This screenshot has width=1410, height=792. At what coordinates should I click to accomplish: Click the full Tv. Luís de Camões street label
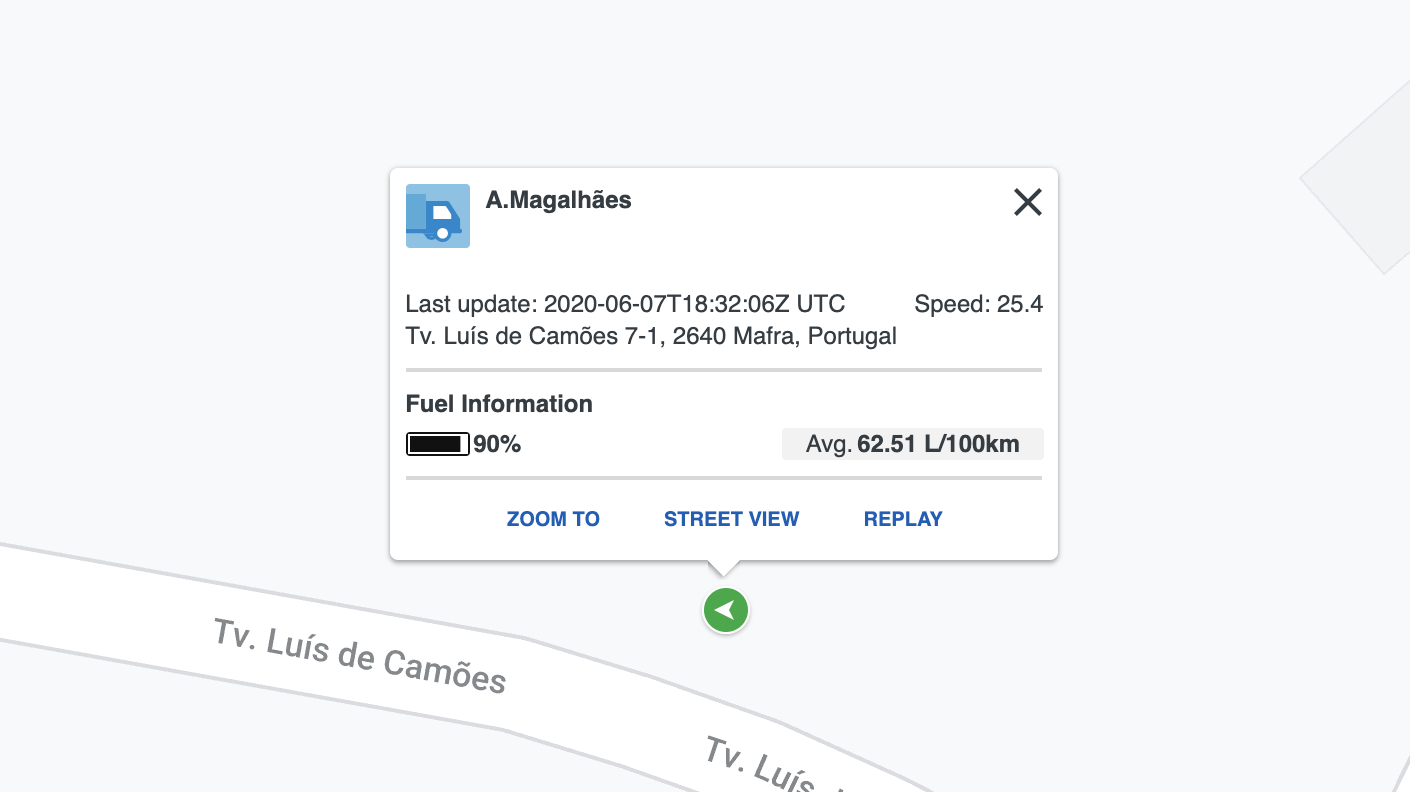360,656
